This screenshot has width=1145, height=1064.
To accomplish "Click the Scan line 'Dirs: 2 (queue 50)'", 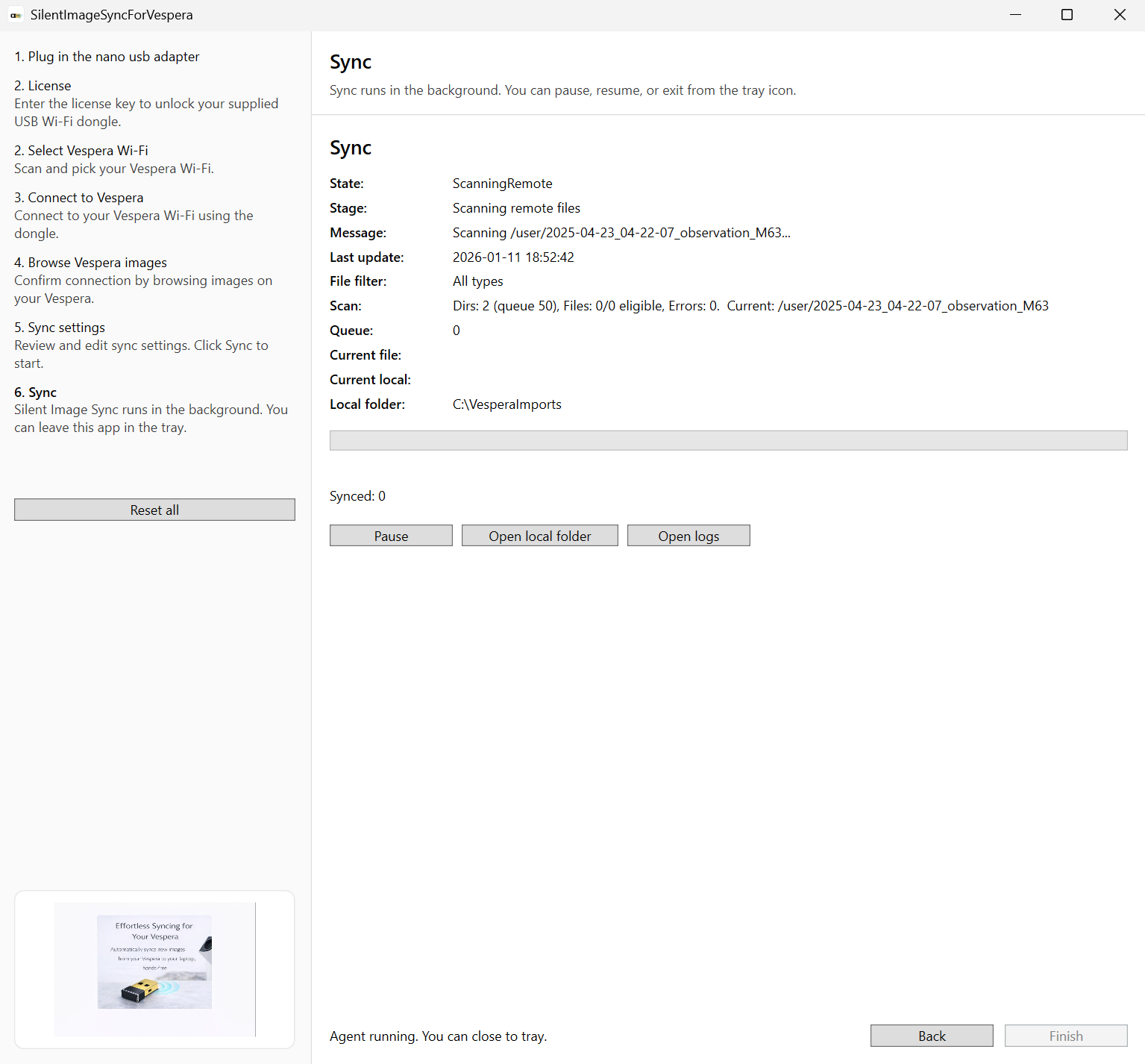I will [750, 306].
